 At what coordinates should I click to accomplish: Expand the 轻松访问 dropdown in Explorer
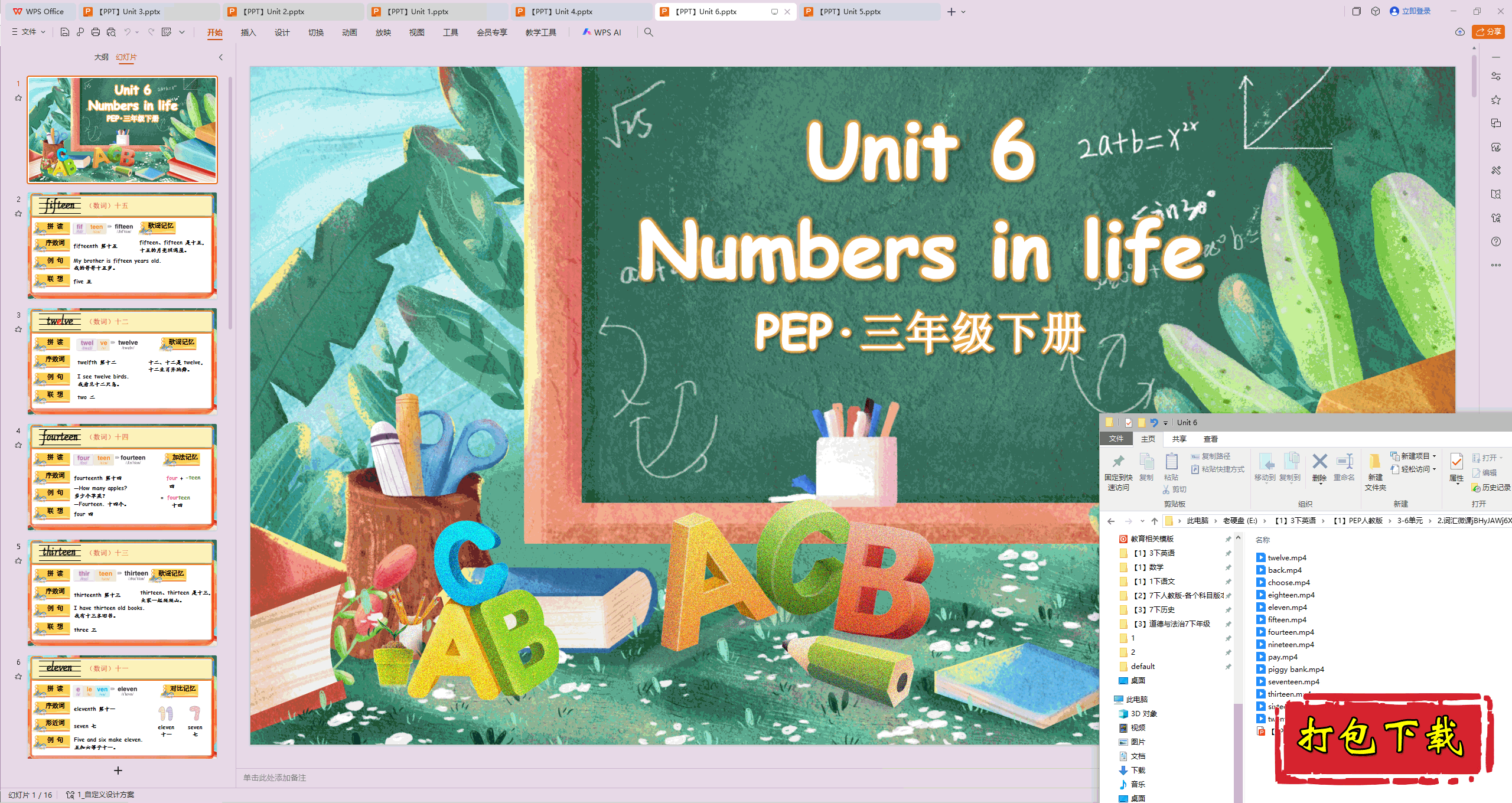(x=1434, y=469)
